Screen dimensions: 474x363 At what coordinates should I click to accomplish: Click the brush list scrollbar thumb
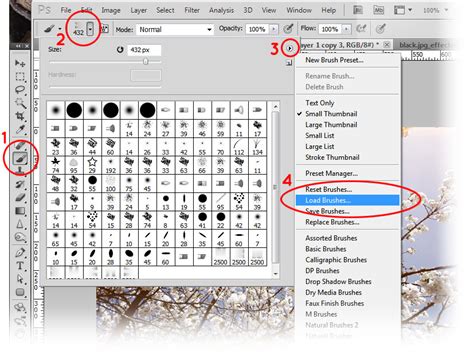[275, 187]
